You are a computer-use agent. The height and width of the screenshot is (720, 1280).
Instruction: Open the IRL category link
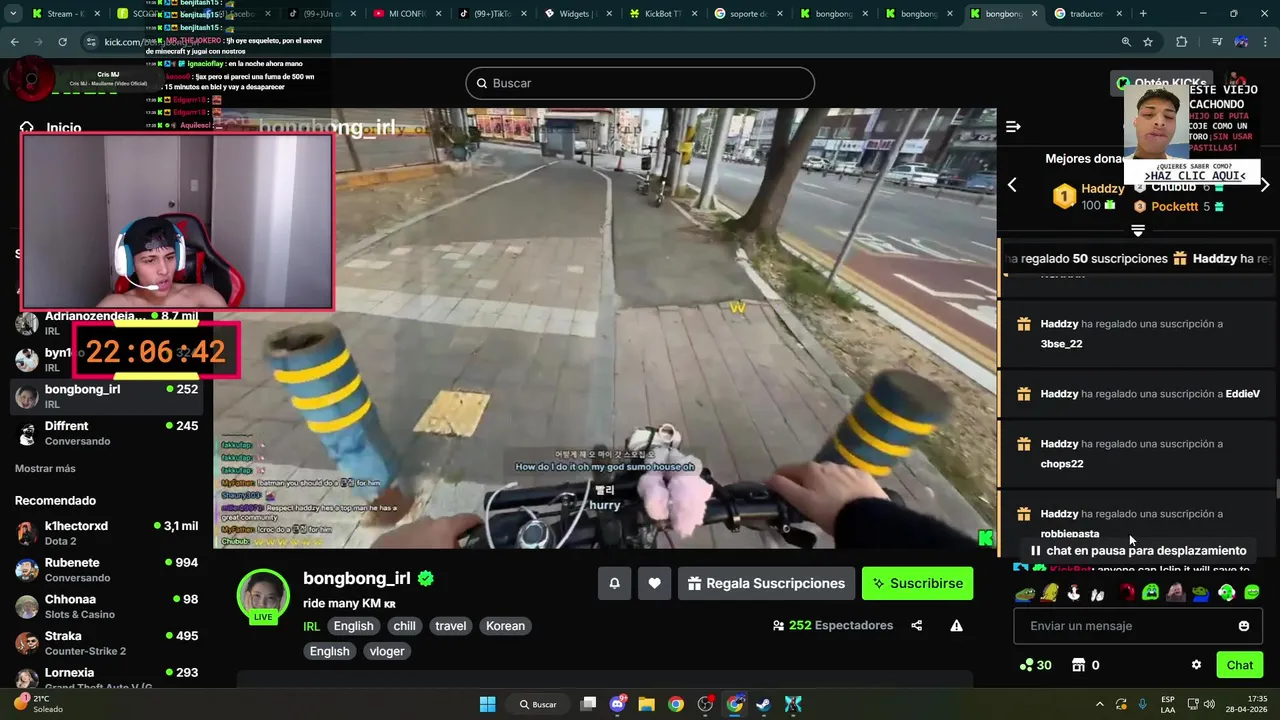312,627
